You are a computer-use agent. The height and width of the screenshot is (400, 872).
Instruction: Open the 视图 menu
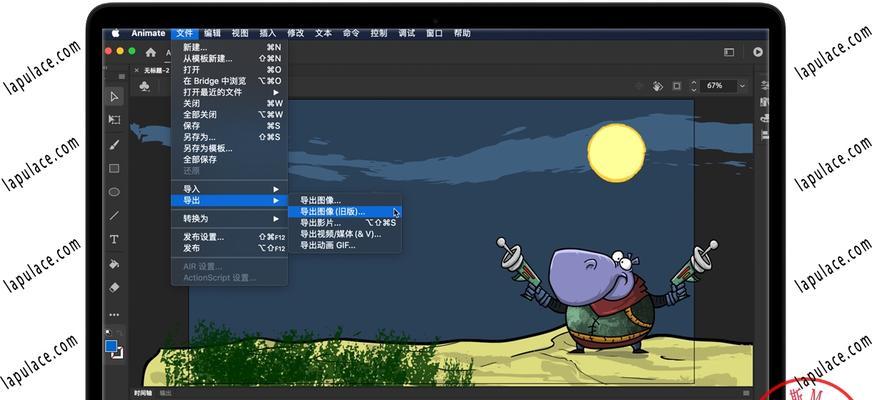tap(240, 33)
